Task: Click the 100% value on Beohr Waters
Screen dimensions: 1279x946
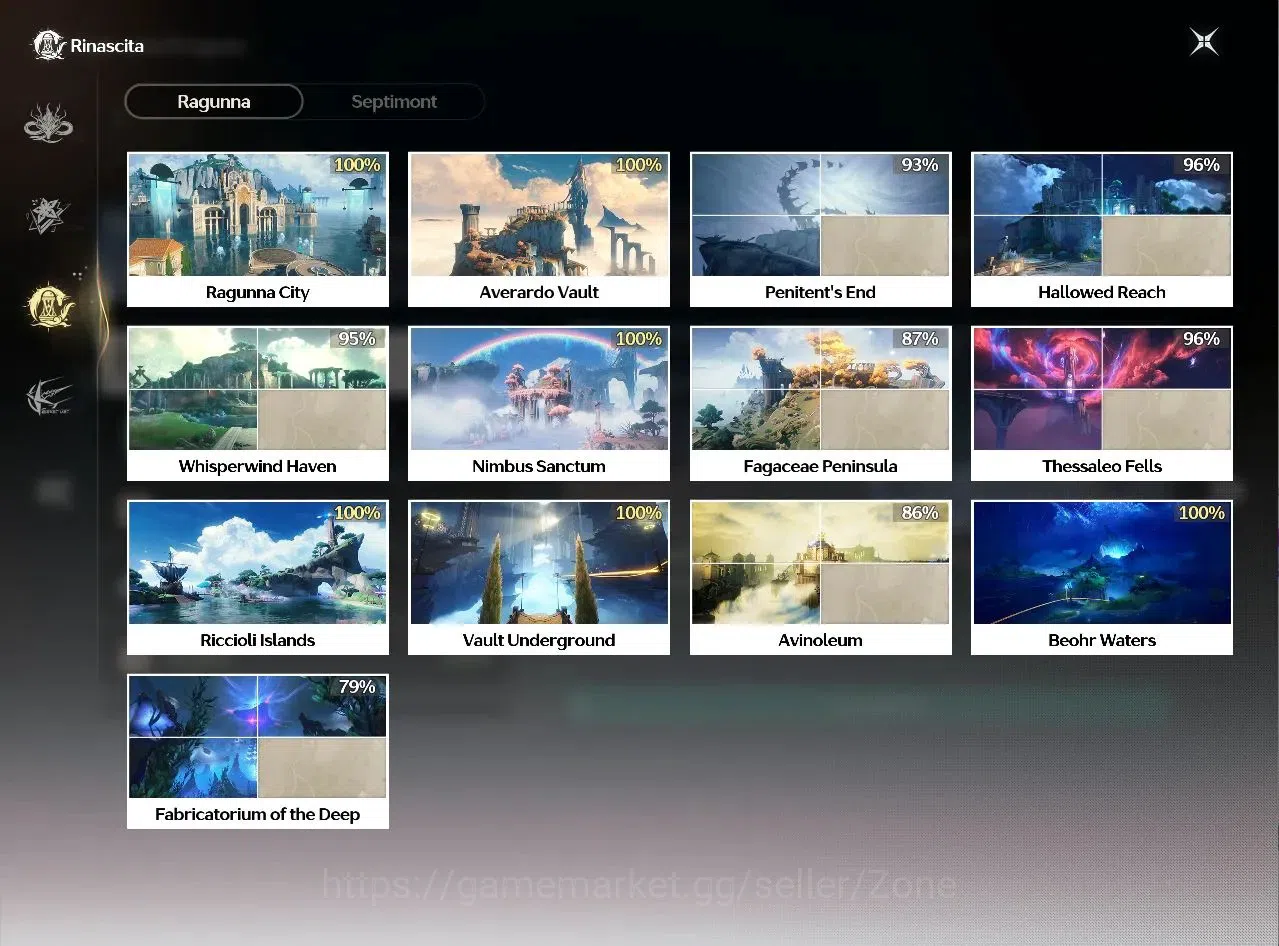Action: click(1201, 513)
